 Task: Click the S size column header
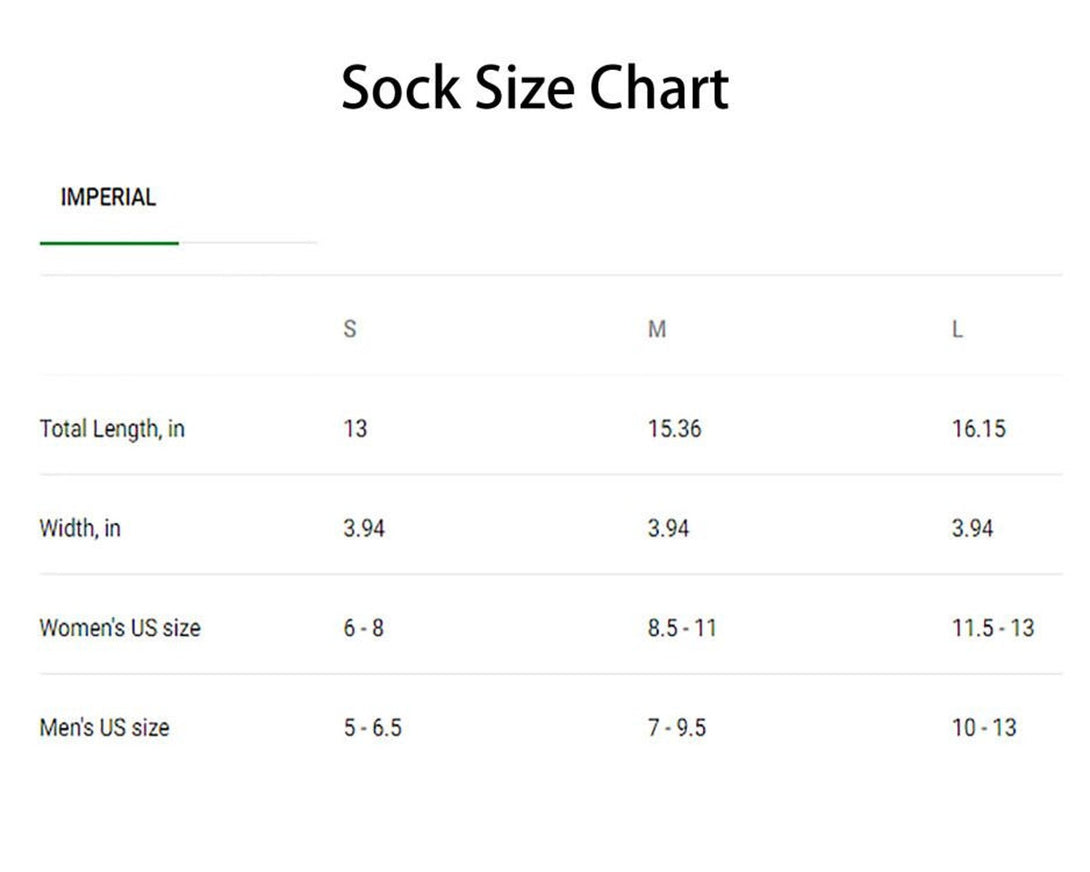350,329
